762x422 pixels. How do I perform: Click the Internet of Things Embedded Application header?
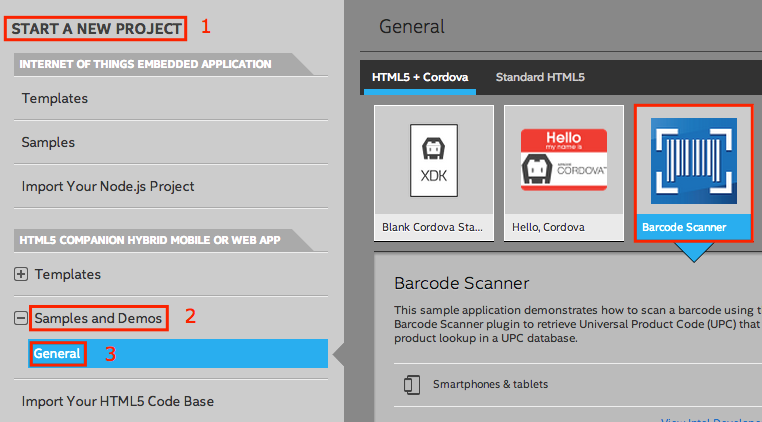click(x=145, y=64)
